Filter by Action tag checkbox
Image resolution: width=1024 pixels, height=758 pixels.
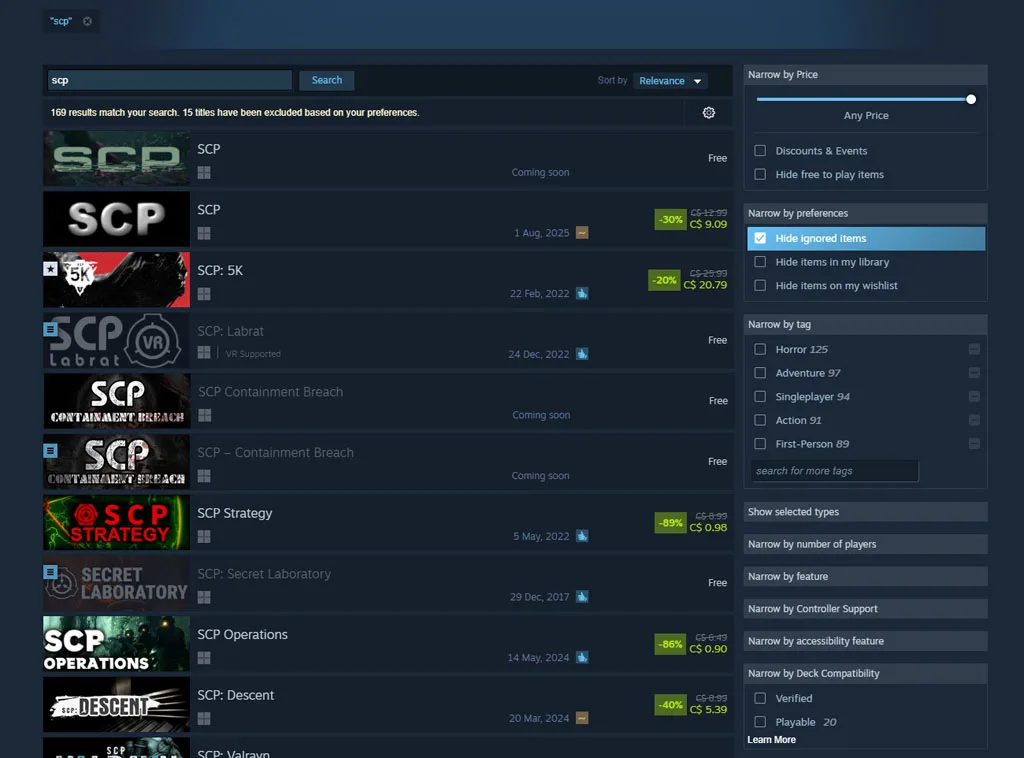[x=760, y=420]
